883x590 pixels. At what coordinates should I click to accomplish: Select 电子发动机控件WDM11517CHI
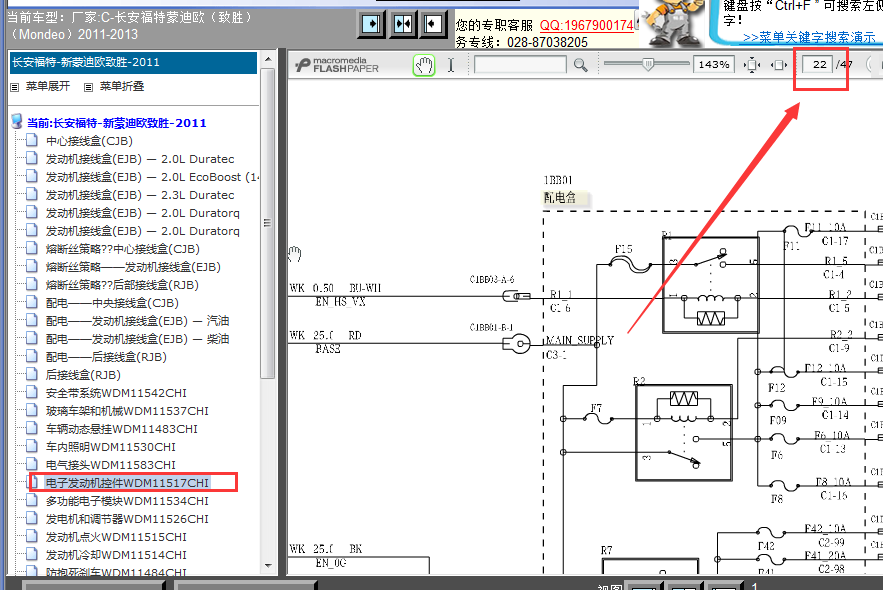pos(127,483)
